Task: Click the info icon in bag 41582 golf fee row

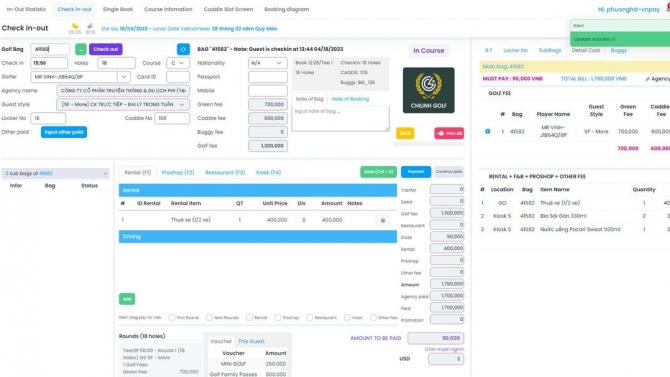Action: click(488, 131)
